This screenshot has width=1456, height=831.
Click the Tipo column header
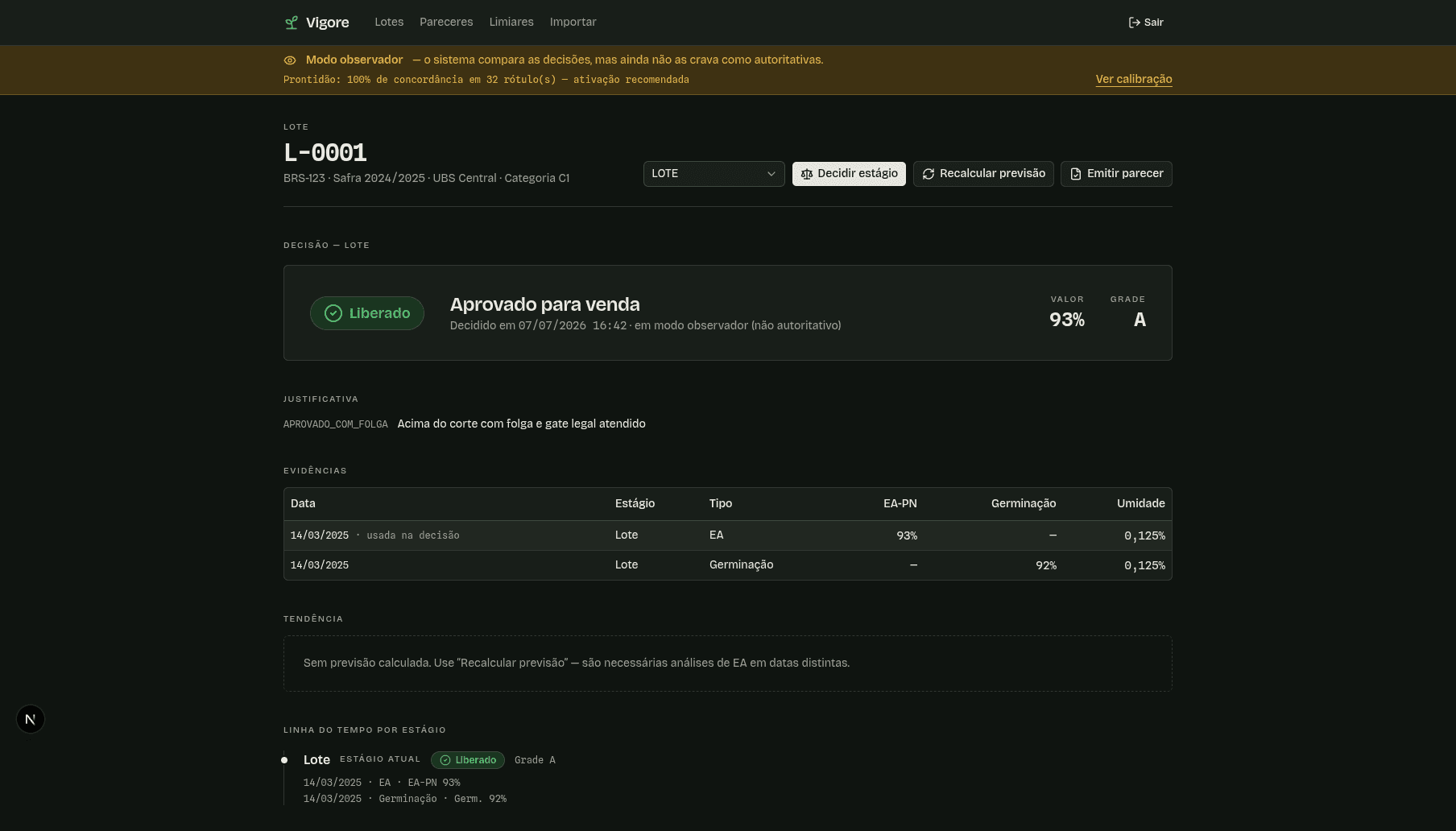721,503
